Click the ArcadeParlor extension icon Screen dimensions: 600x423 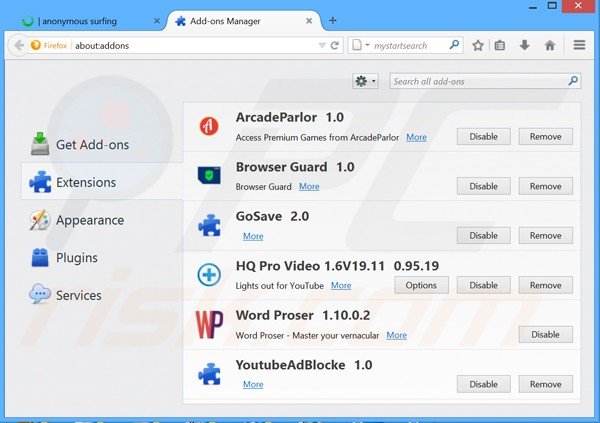(209, 126)
